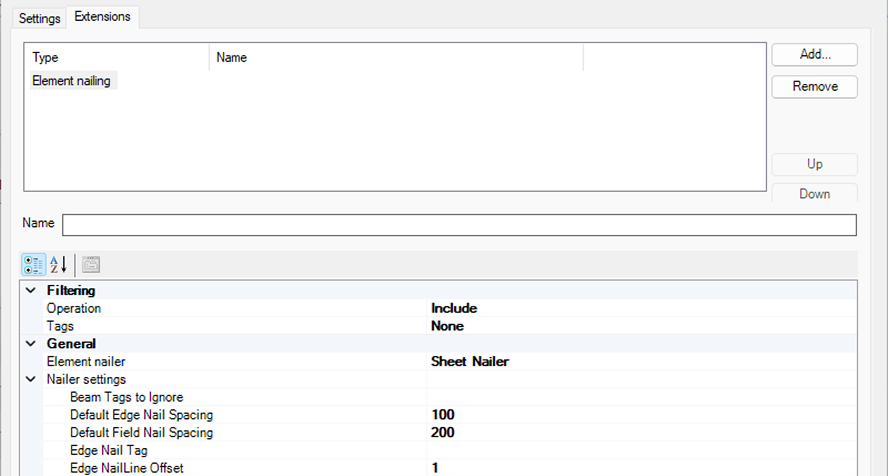
Task: Open the Property Pages icon
Action: pyautogui.click(x=91, y=264)
